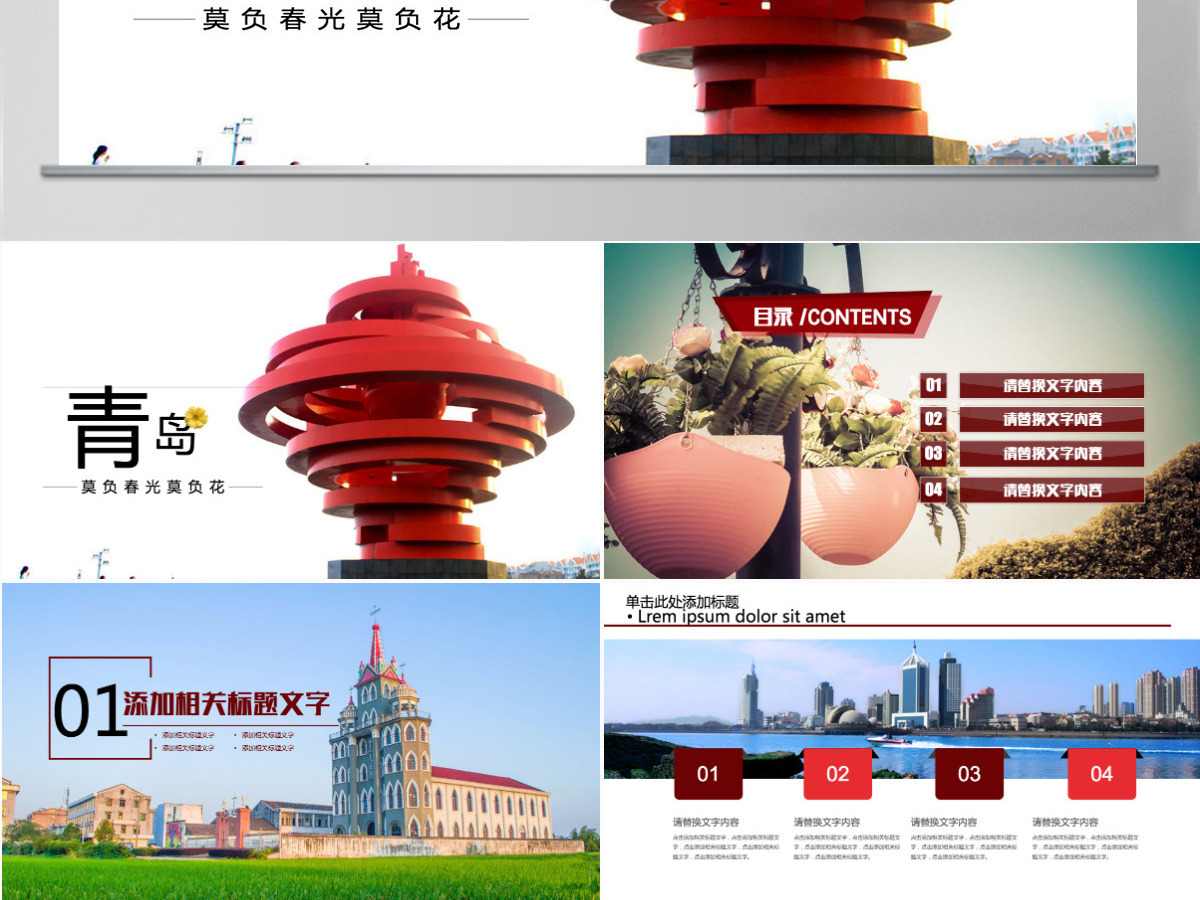This screenshot has height=900, width=1200.
Task: Select the 02 number box in contents list
Action: (x=933, y=419)
